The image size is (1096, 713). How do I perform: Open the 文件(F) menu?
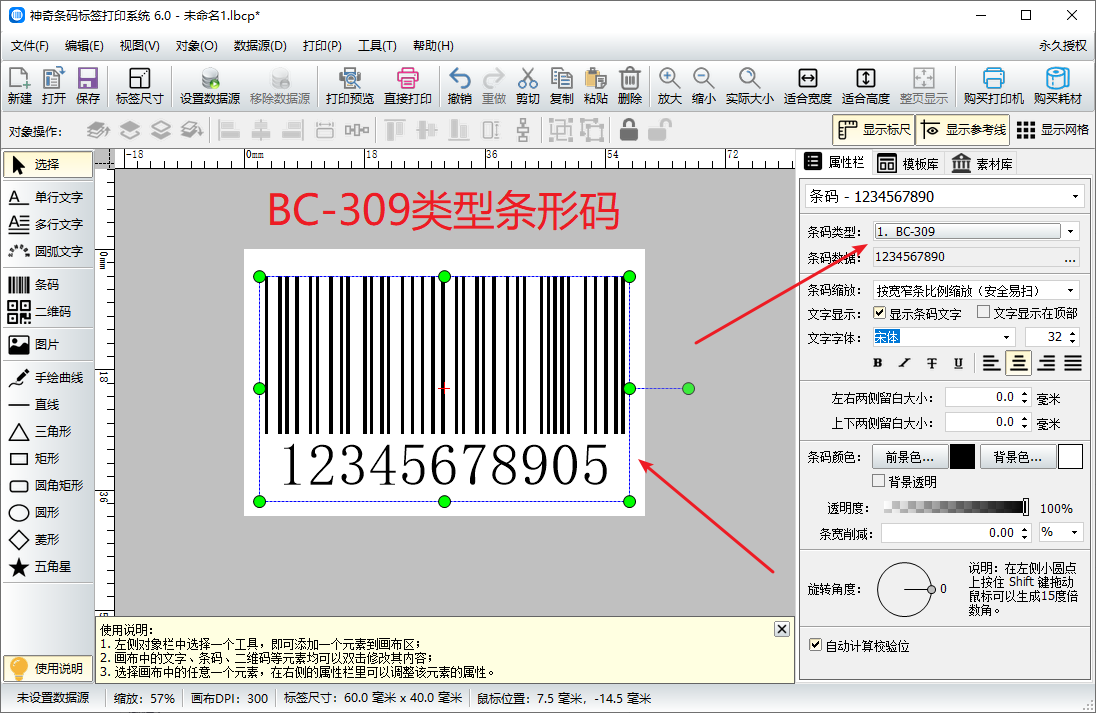click(x=29, y=45)
